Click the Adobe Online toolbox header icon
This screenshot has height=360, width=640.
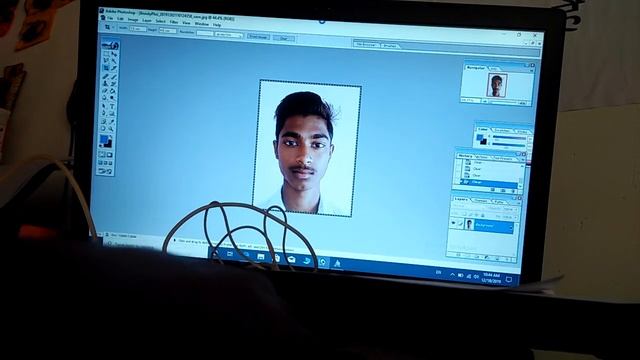pos(111,44)
